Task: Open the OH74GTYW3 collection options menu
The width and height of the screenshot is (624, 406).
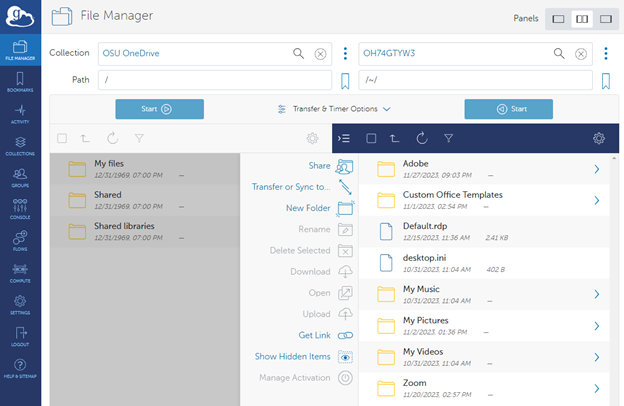Action: click(606, 53)
